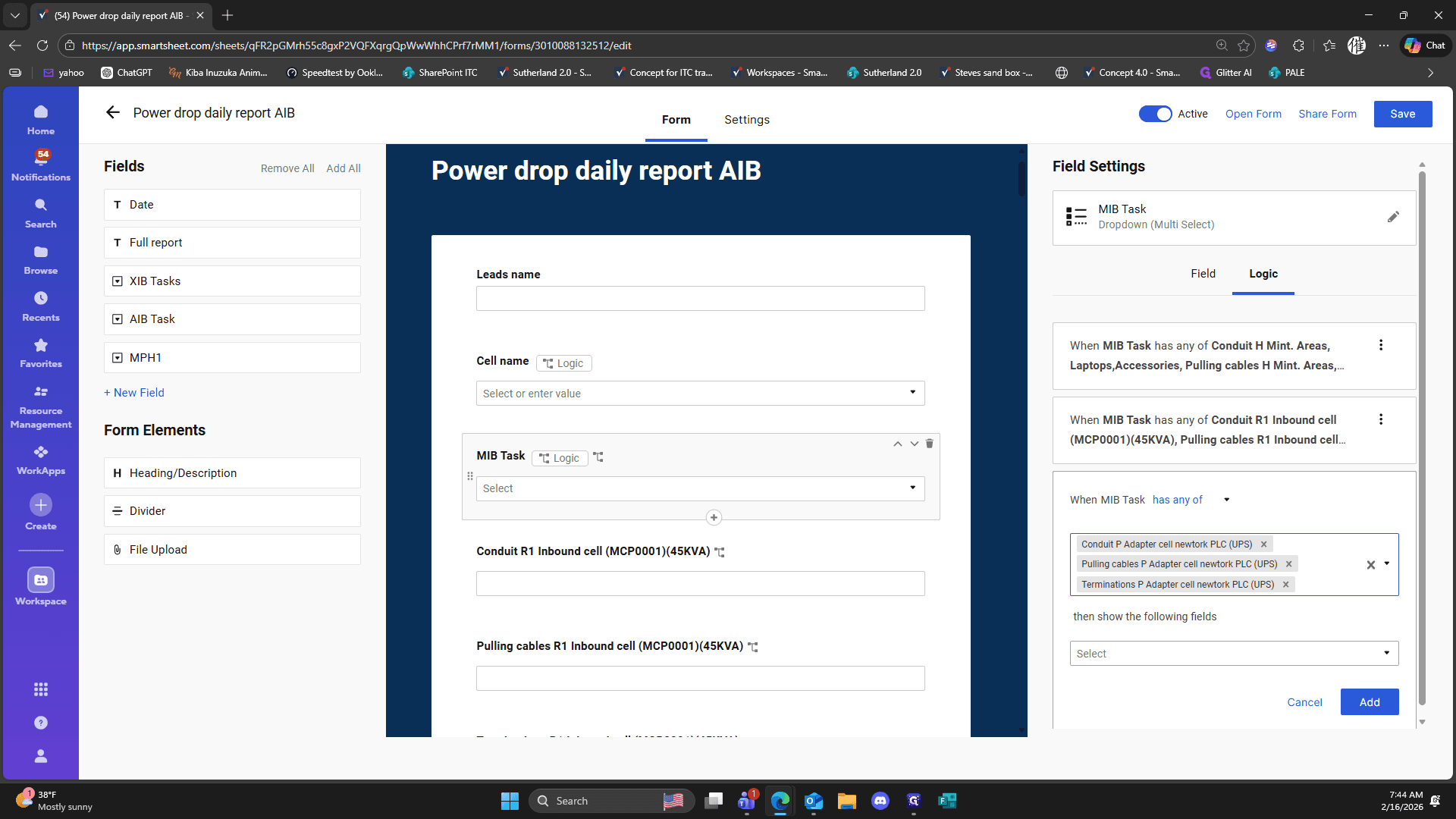
Task: Open options for Conduit H Mint. Areas rule
Action: tap(1381, 345)
